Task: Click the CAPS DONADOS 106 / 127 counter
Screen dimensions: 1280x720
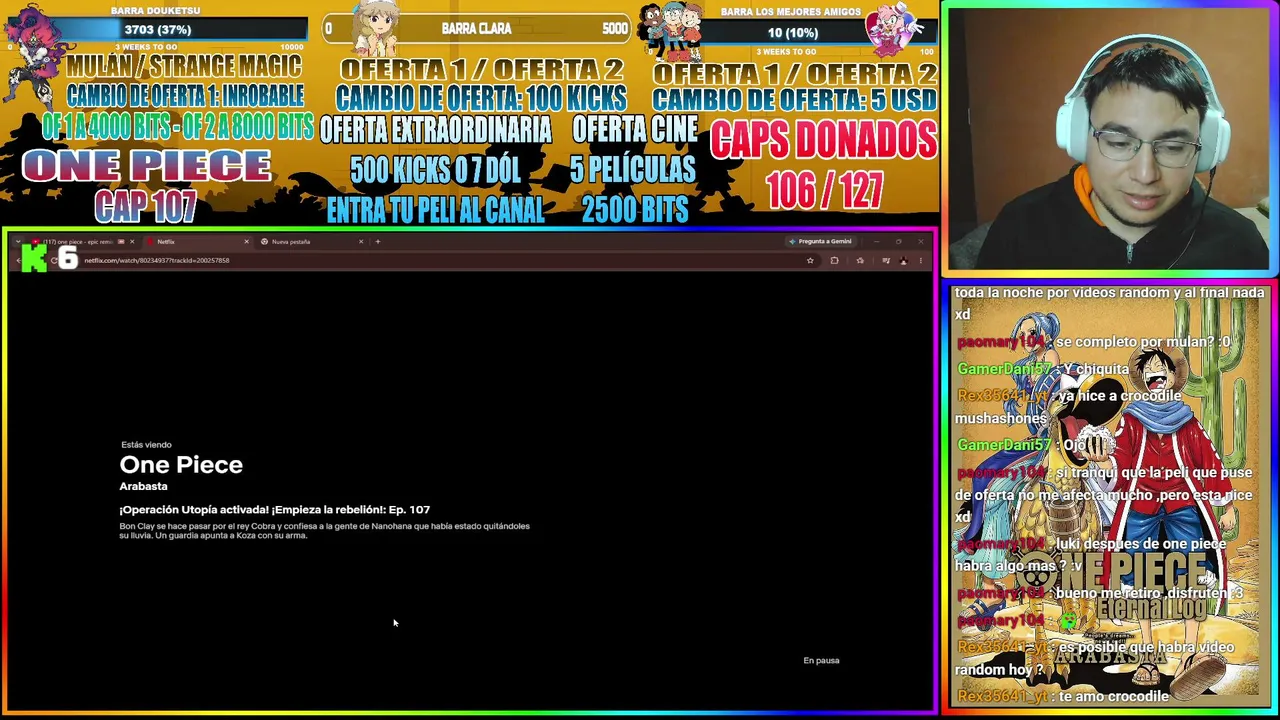Action: pyautogui.click(x=824, y=165)
